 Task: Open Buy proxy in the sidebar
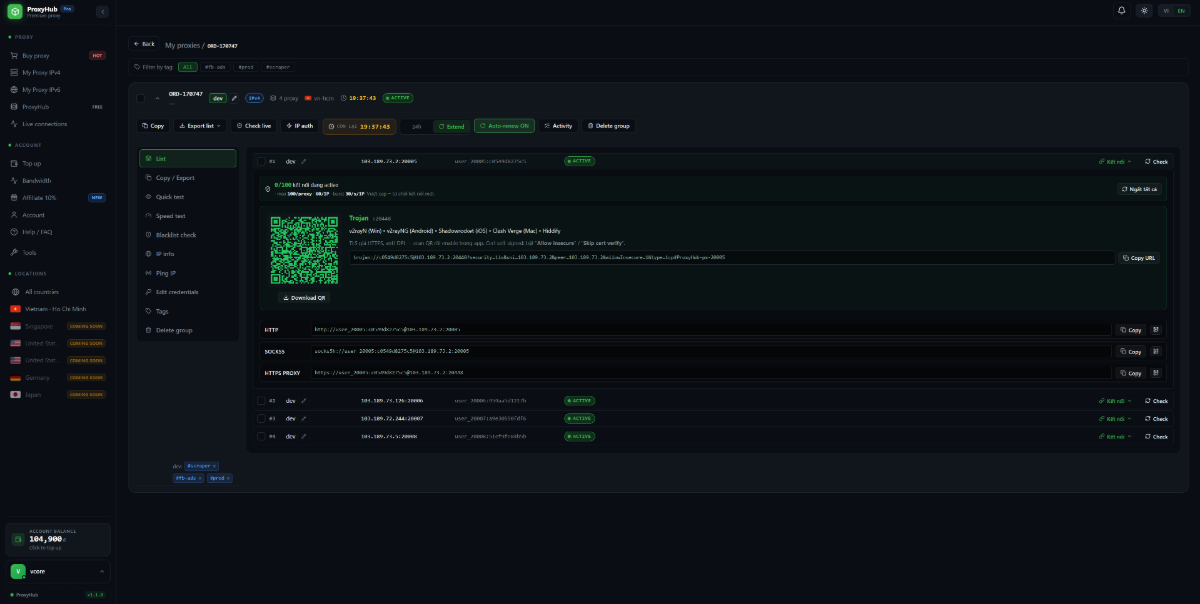pyautogui.click(x=57, y=56)
